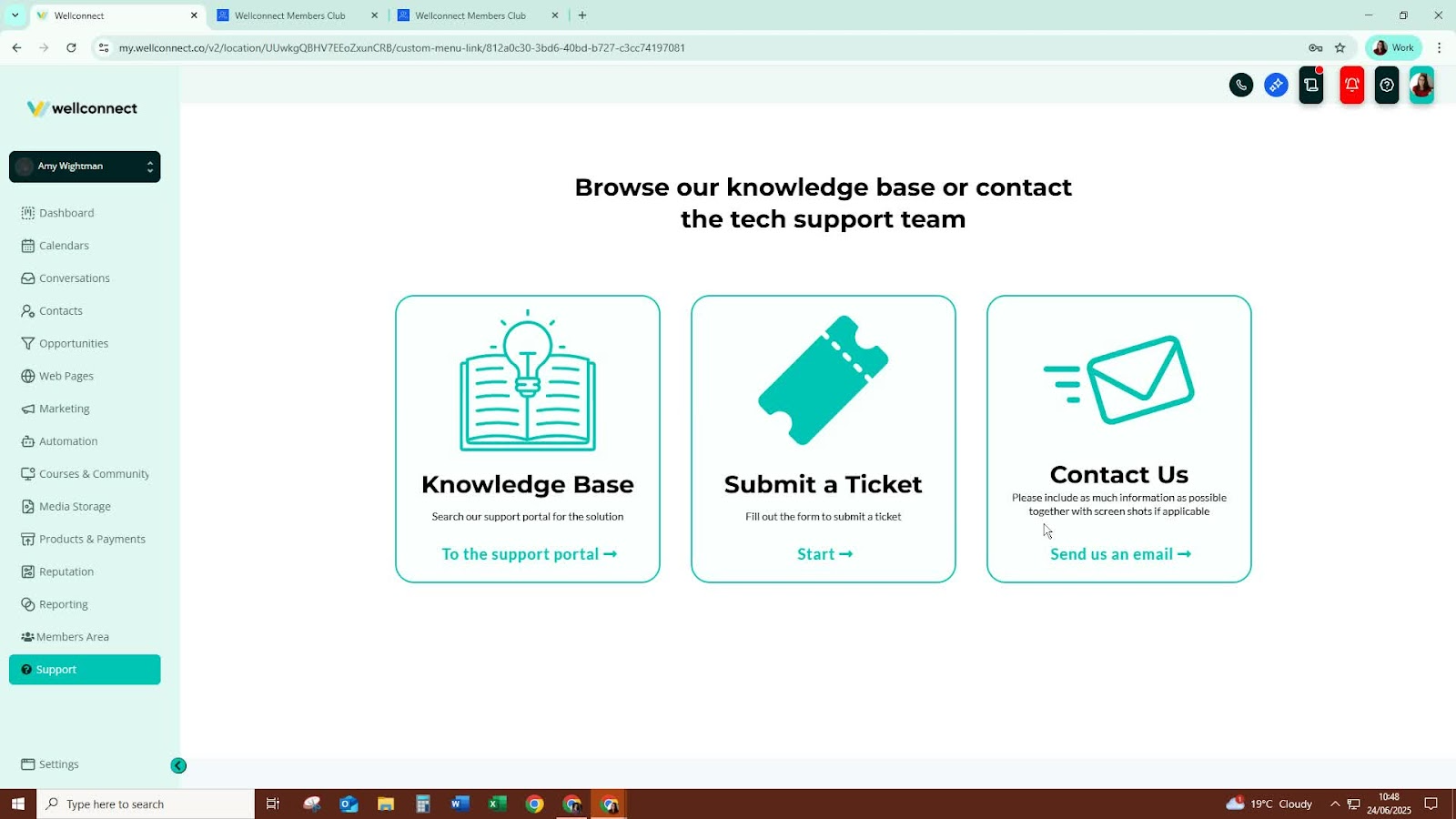The width and height of the screenshot is (1456, 819).
Task: Open the Chrome three-dot menu
Action: (1439, 47)
